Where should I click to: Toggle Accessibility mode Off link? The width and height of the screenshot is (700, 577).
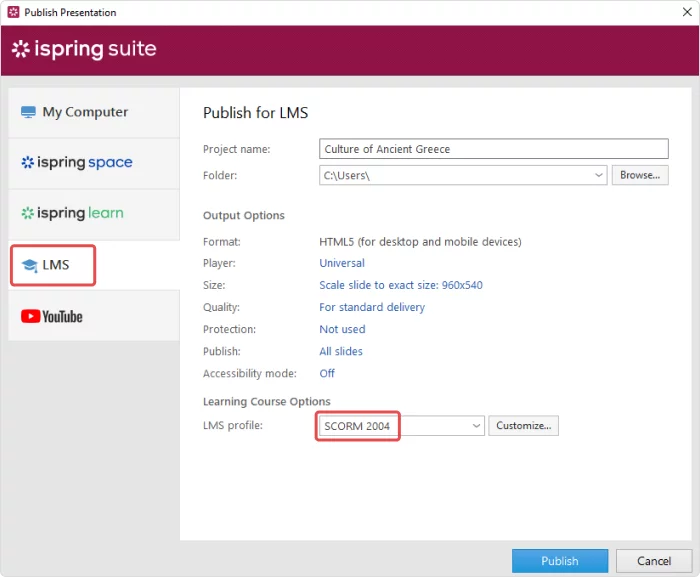tap(327, 373)
